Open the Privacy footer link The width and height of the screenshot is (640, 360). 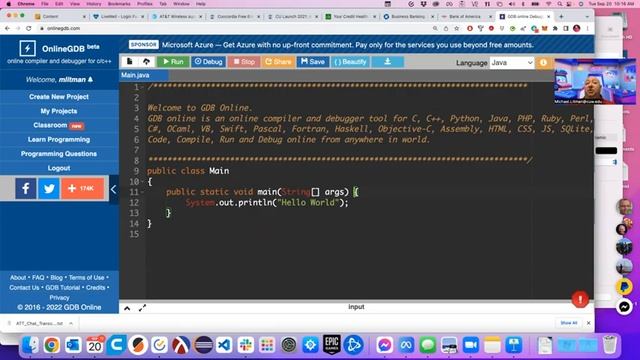(59, 298)
